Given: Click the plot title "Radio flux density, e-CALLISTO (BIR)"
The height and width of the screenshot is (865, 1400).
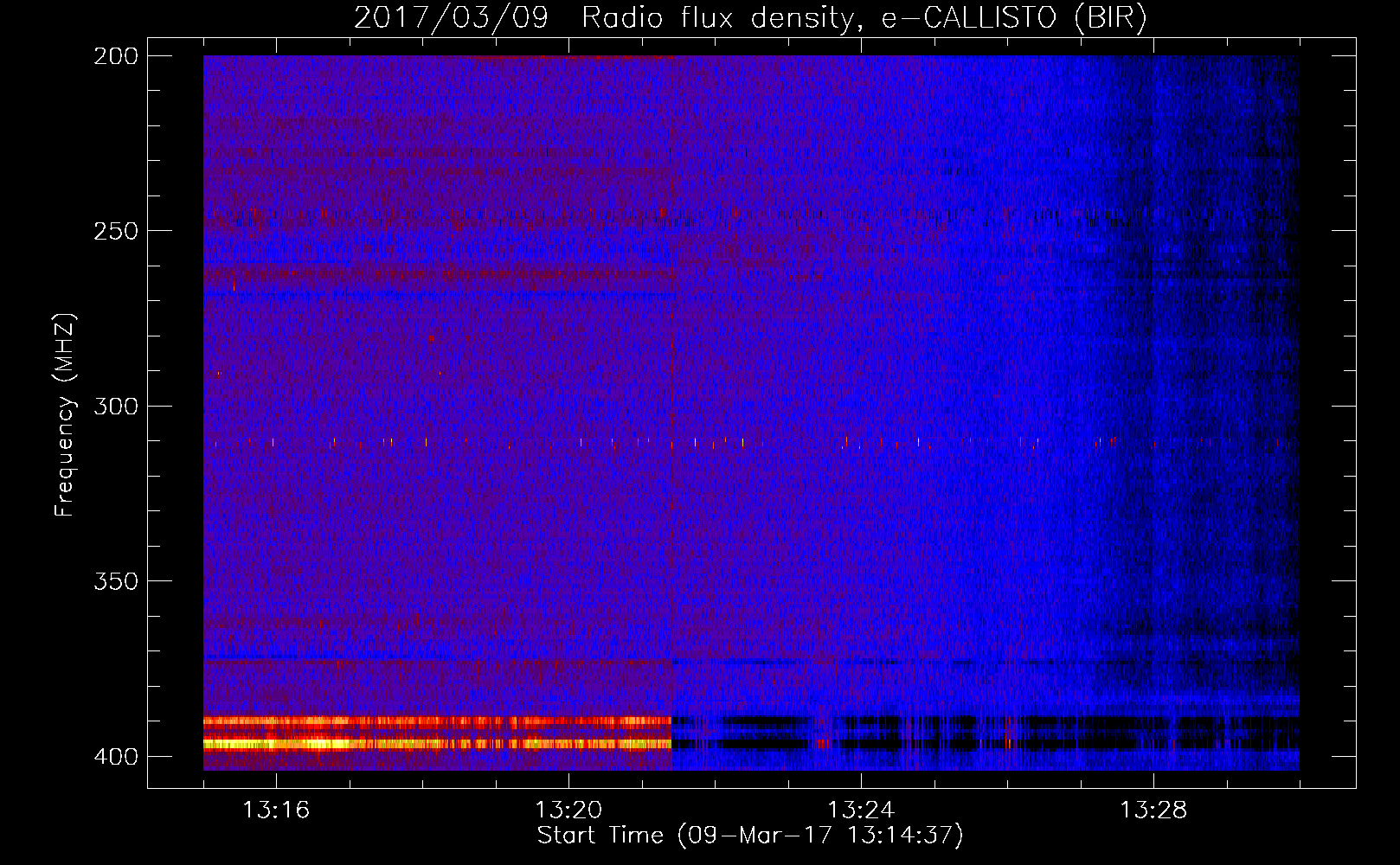Looking at the screenshot, I should 864,18.
